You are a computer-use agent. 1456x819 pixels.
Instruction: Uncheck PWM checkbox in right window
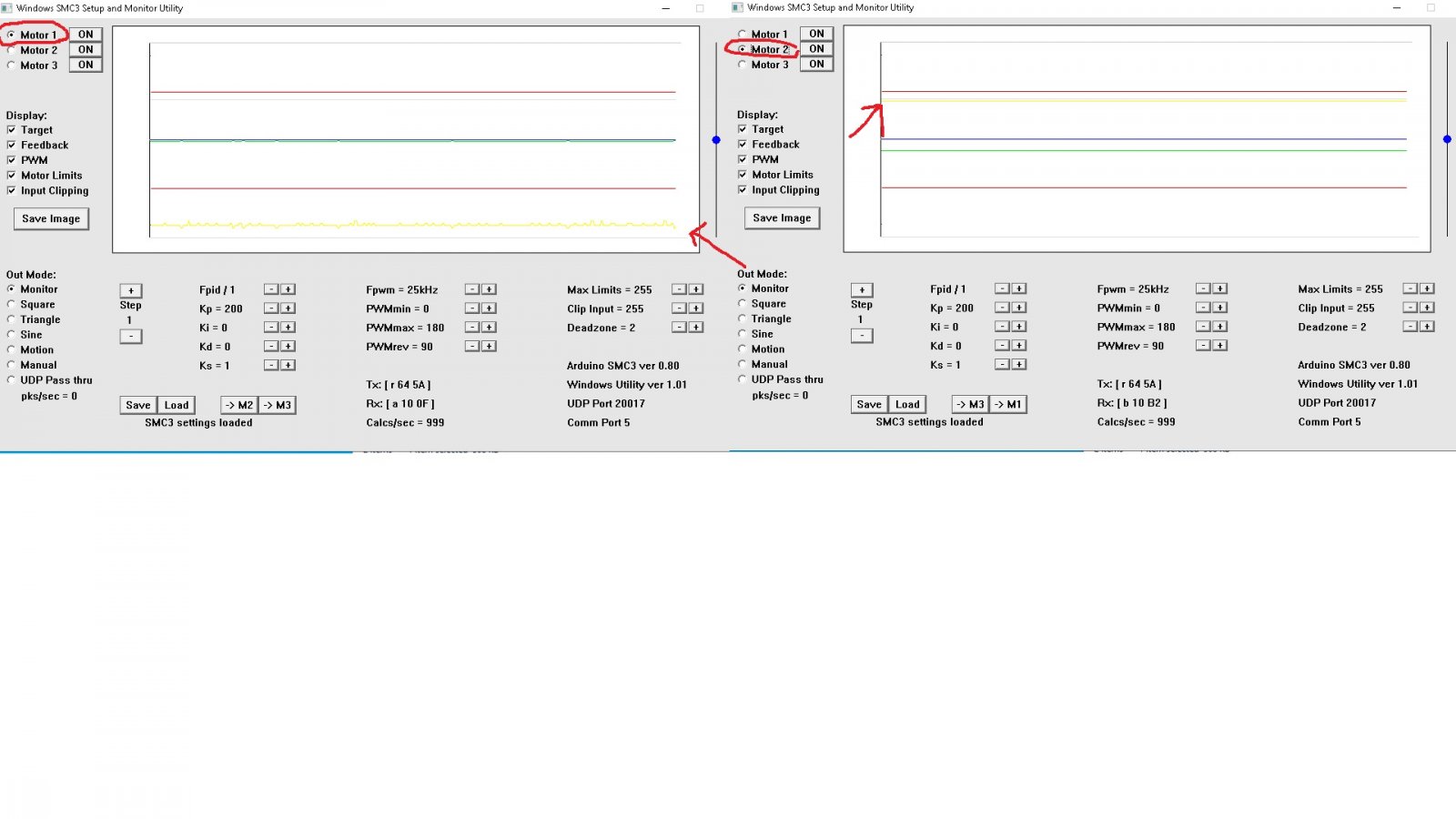tap(743, 159)
